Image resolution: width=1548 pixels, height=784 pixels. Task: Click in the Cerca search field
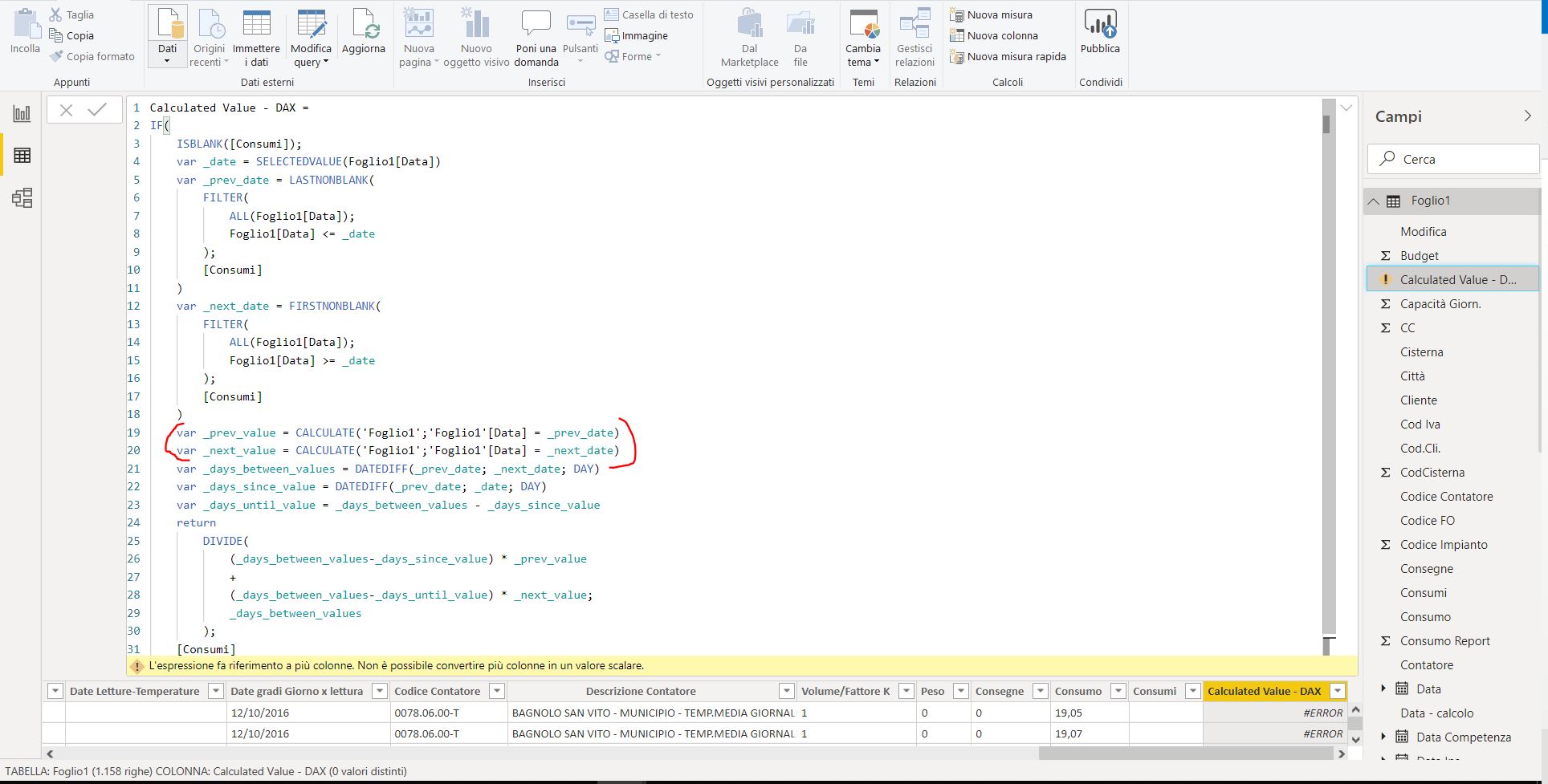1453,159
